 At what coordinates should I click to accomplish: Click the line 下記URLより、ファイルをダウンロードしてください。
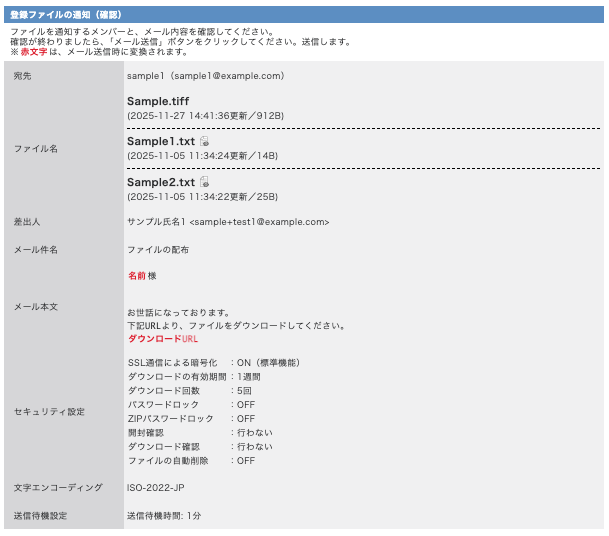coord(237,325)
